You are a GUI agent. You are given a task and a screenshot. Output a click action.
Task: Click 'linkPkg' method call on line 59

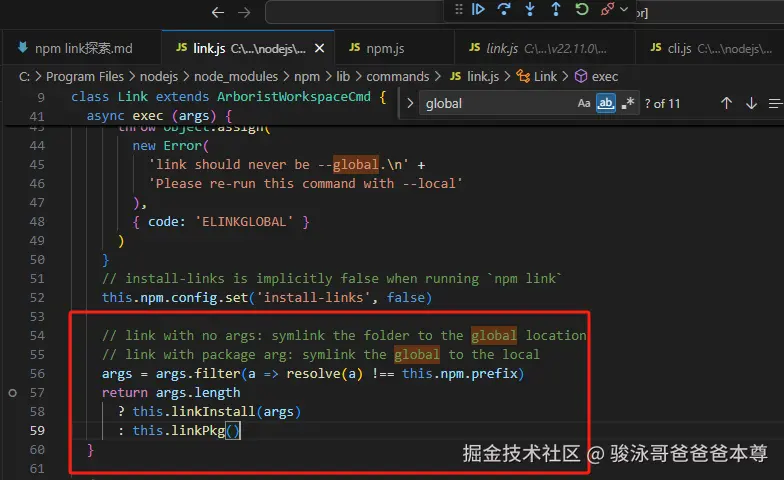(x=198, y=430)
